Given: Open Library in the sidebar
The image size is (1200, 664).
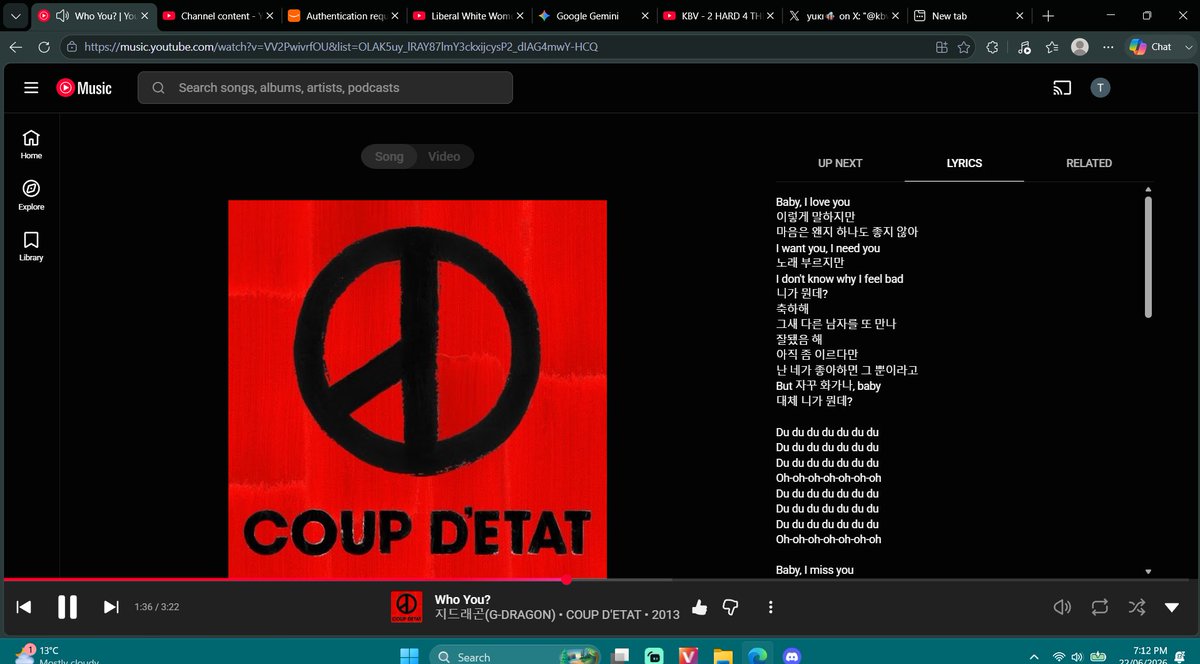Looking at the screenshot, I should point(31,246).
